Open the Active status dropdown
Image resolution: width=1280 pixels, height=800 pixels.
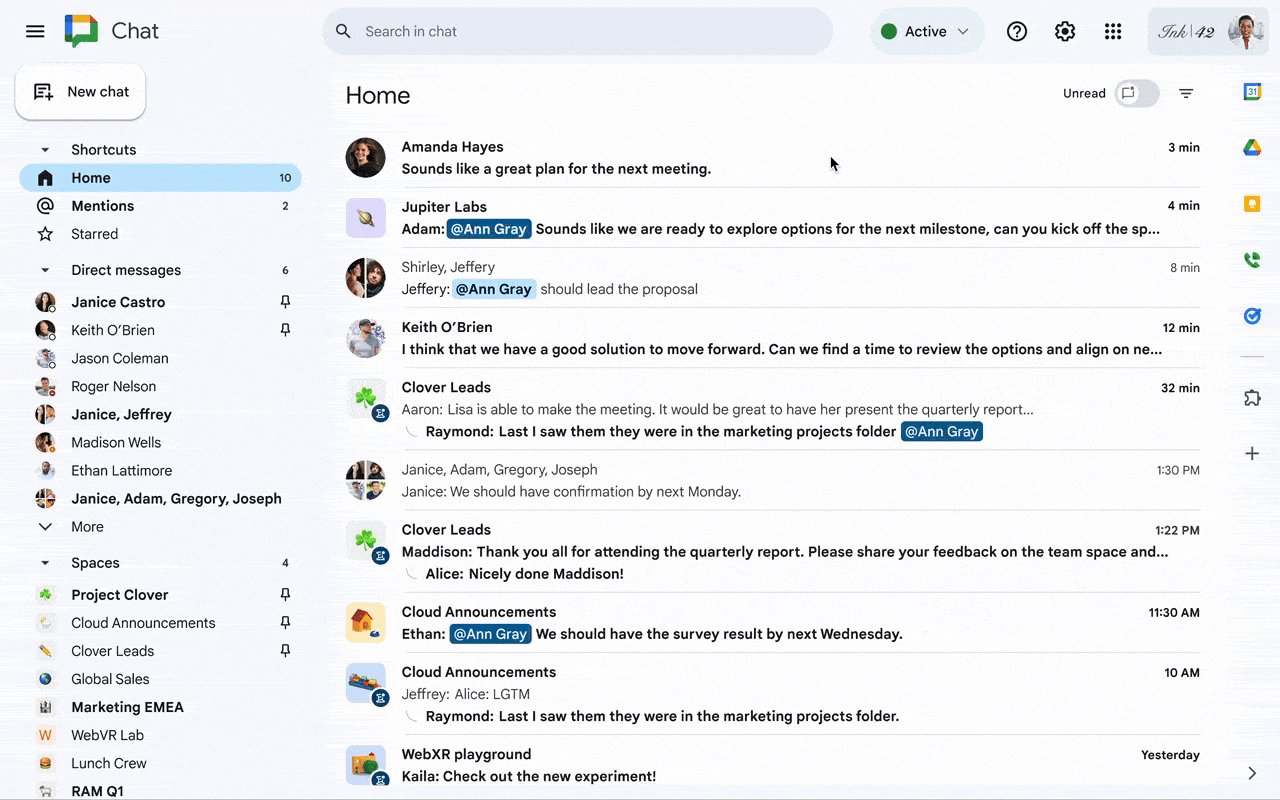[926, 31]
